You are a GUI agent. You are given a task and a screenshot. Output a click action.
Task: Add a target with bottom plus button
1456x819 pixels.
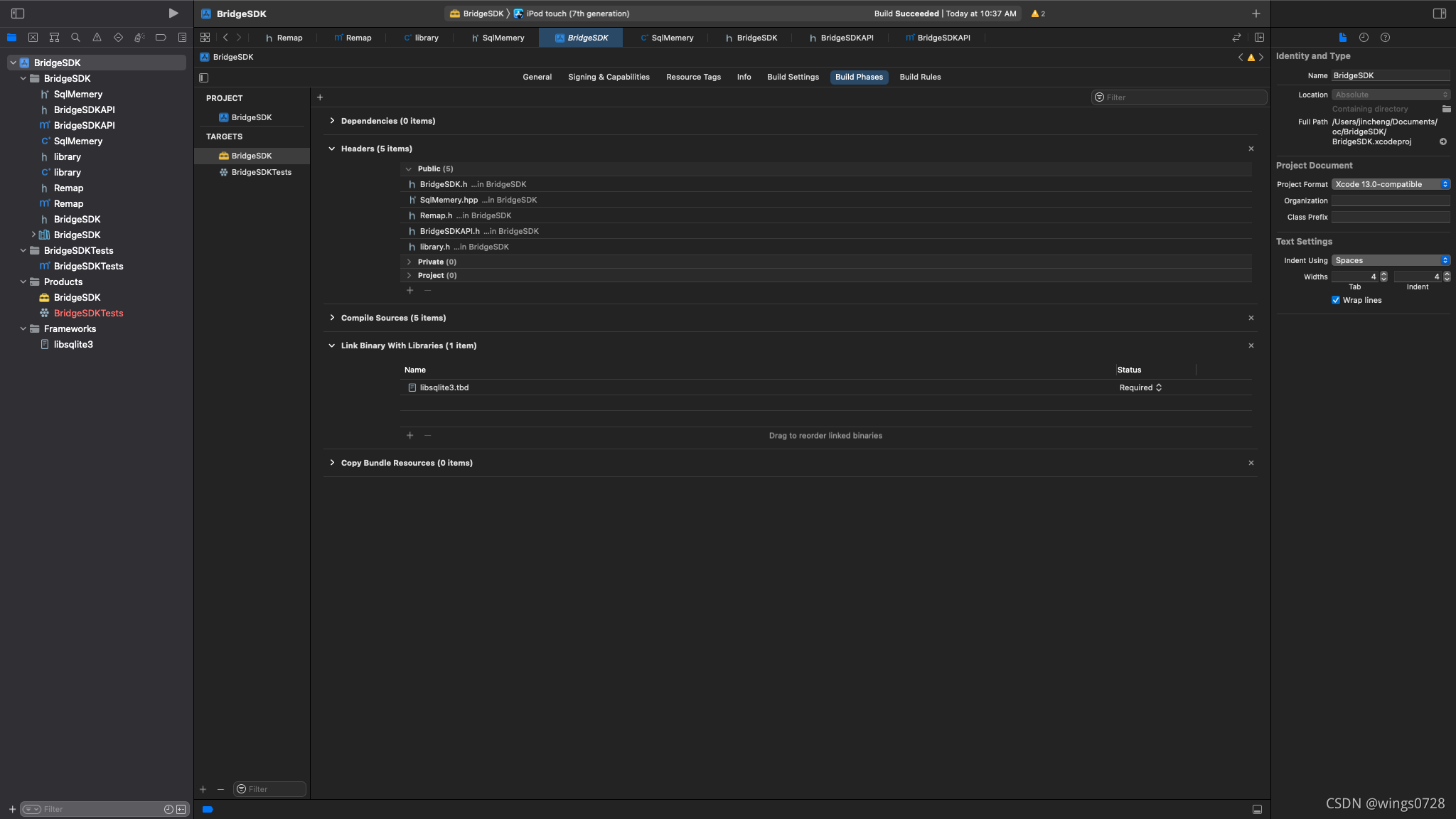coord(203,789)
